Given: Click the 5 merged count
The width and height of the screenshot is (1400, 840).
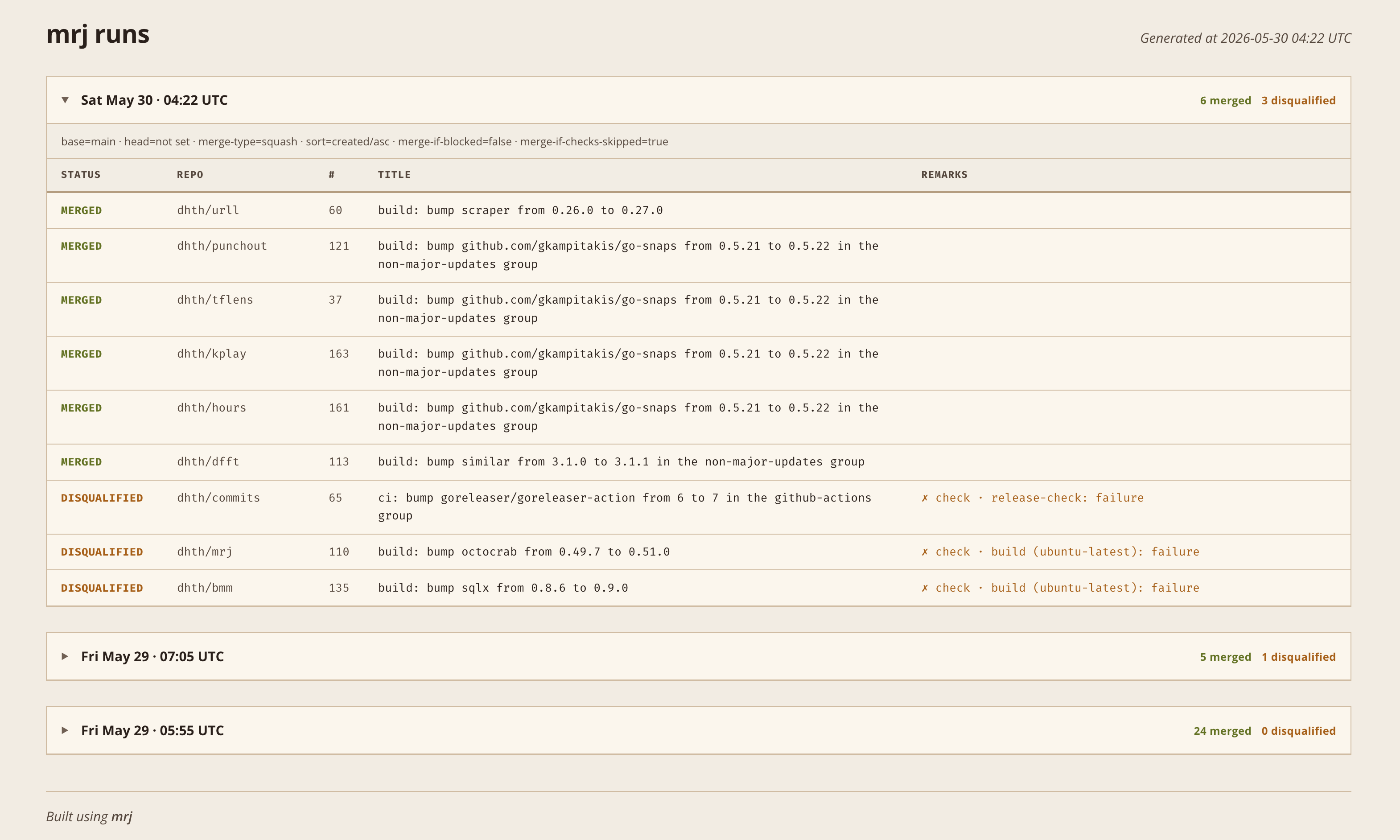Looking at the screenshot, I should pyautogui.click(x=1226, y=657).
